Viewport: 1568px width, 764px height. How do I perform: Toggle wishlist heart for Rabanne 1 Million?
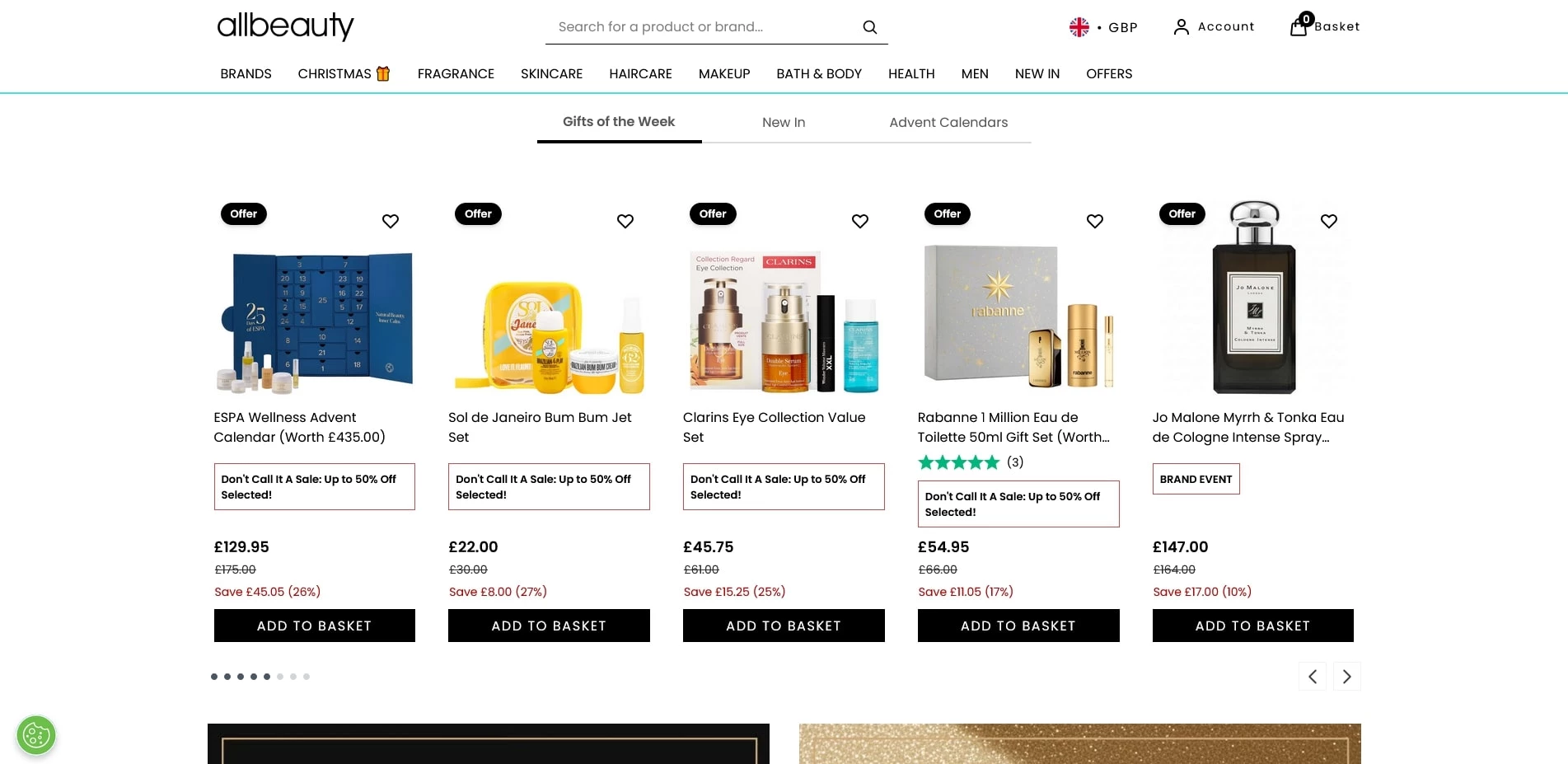coord(1094,221)
